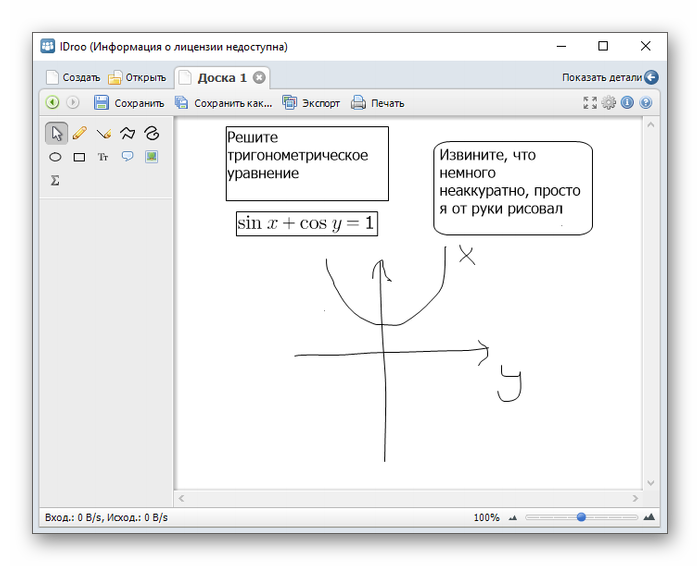
Task: Select the rectangle shape tool
Action: pos(79,157)
